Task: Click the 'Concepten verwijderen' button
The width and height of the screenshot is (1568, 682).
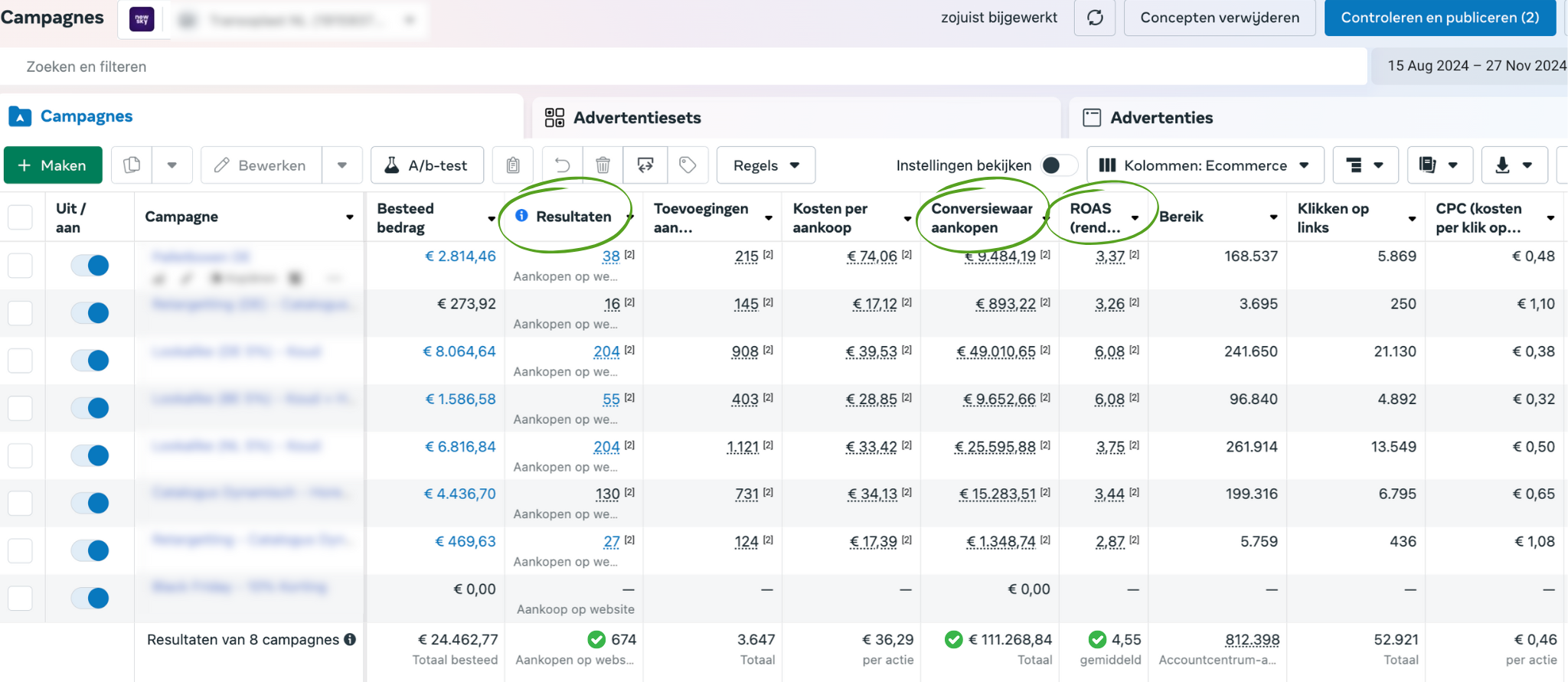Action: (1219, 18)
